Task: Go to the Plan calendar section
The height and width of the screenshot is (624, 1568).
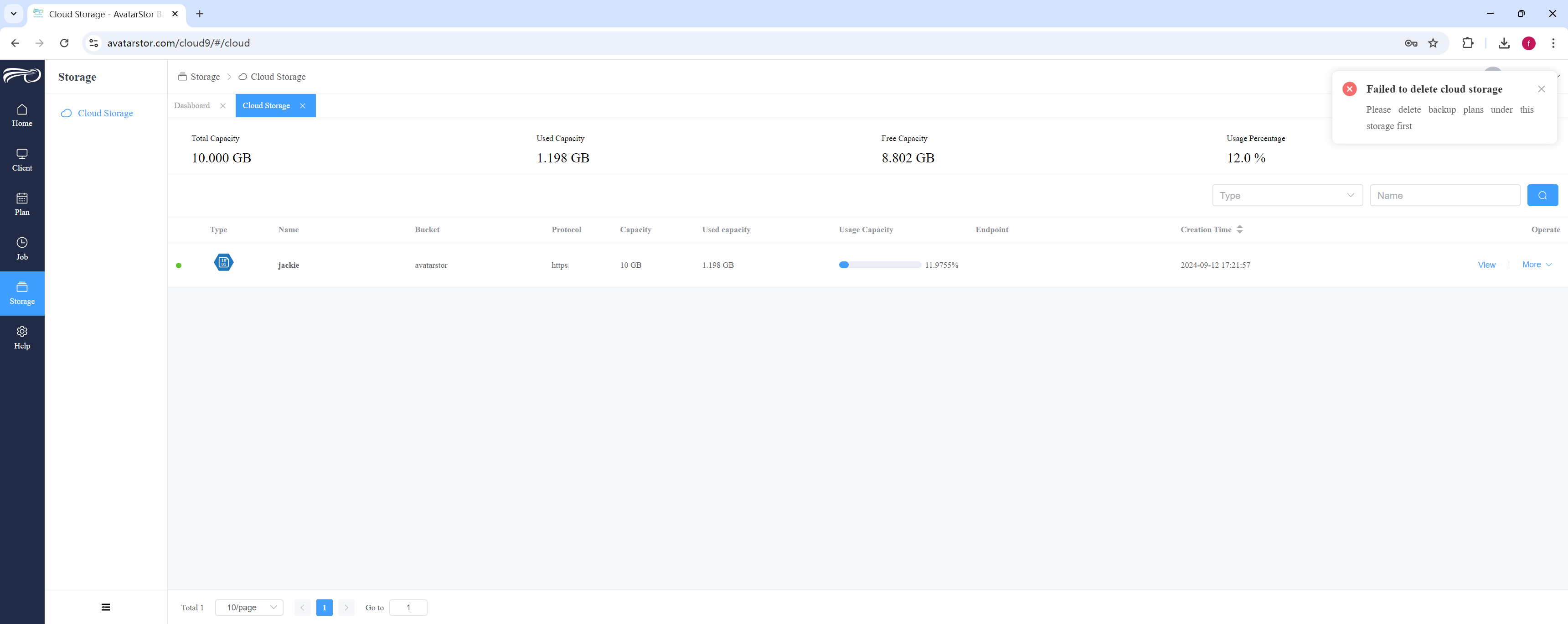Action: [x=22, y=204]
